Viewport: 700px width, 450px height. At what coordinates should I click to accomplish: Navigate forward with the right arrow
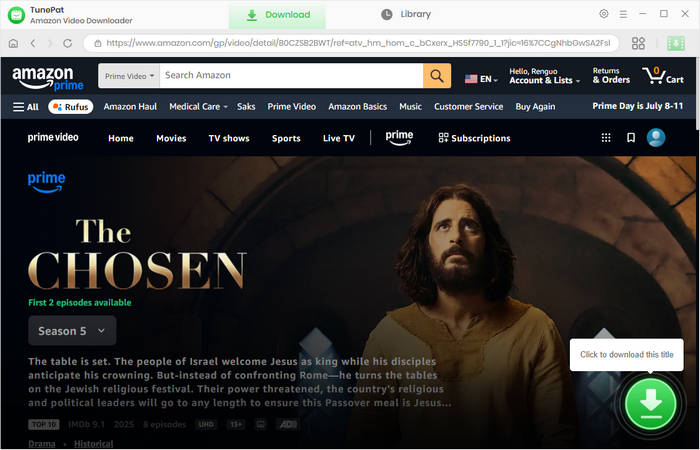pyautogui.click(x=50, y=43)
